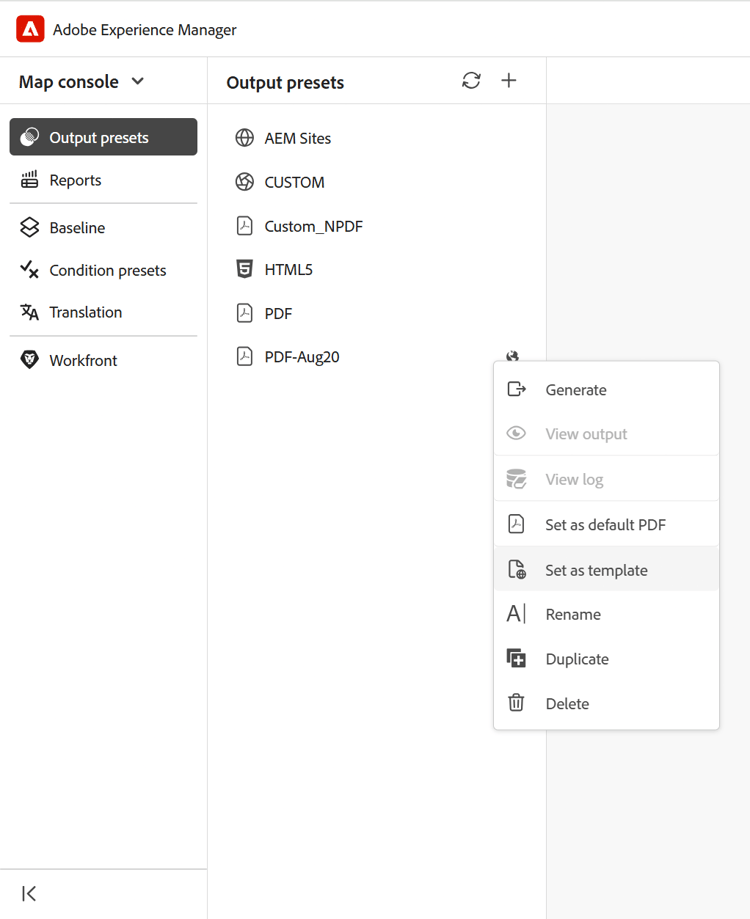Click the PDF preset file icon
Image resolution: width=750 pixels, height=919 pixels.
tap(244, 313)
